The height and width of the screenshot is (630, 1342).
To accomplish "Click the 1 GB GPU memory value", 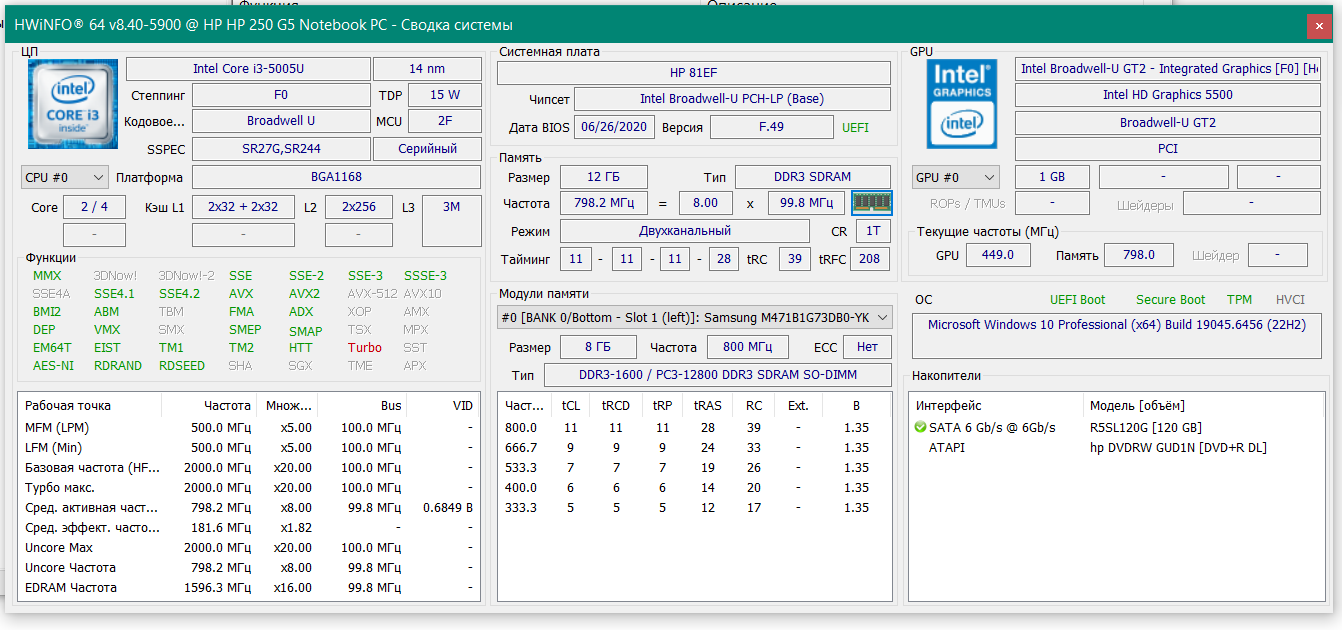I will (x=1052, y=177).
